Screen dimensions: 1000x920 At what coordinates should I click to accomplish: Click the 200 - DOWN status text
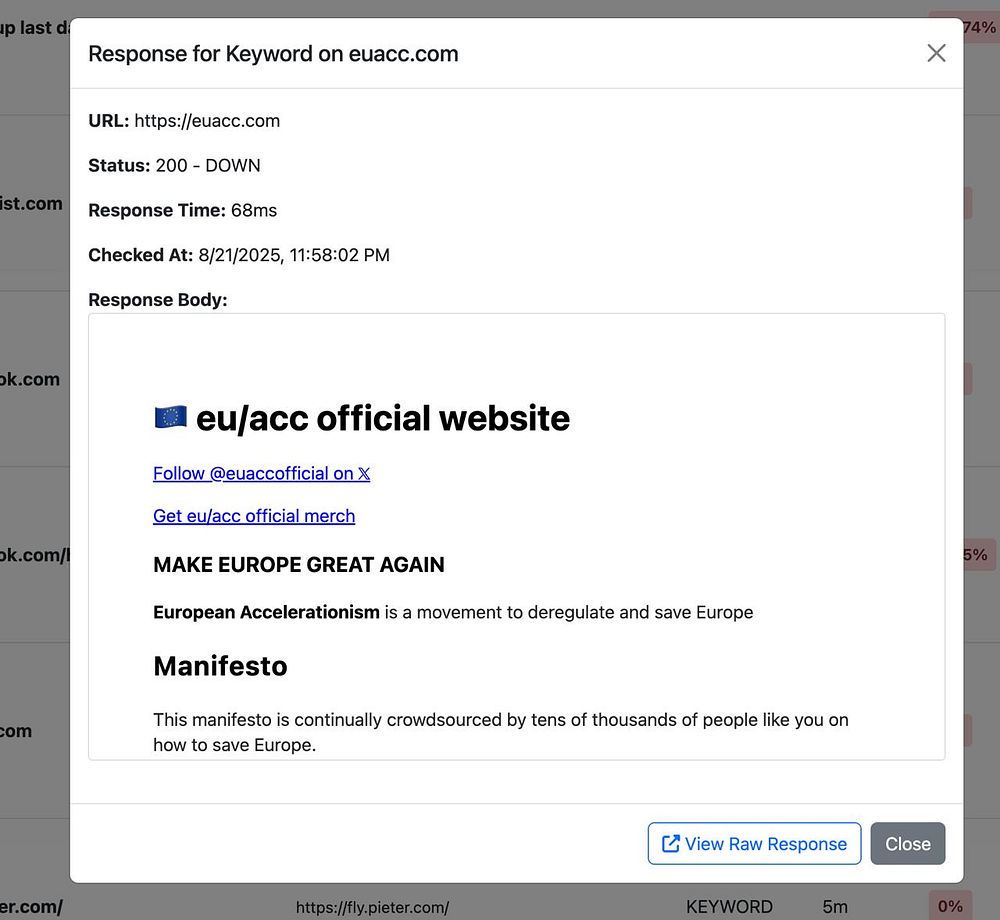tap(208, 165)
